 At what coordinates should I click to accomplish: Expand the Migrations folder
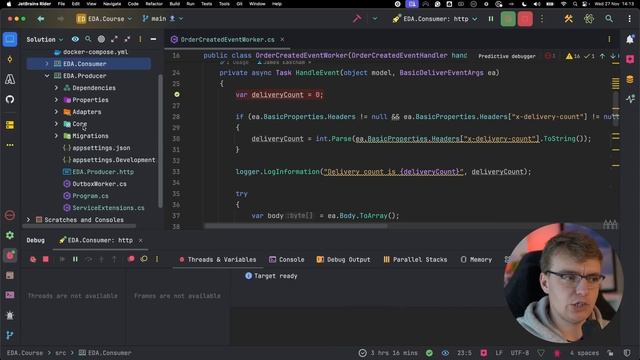(x=56, y=136)
